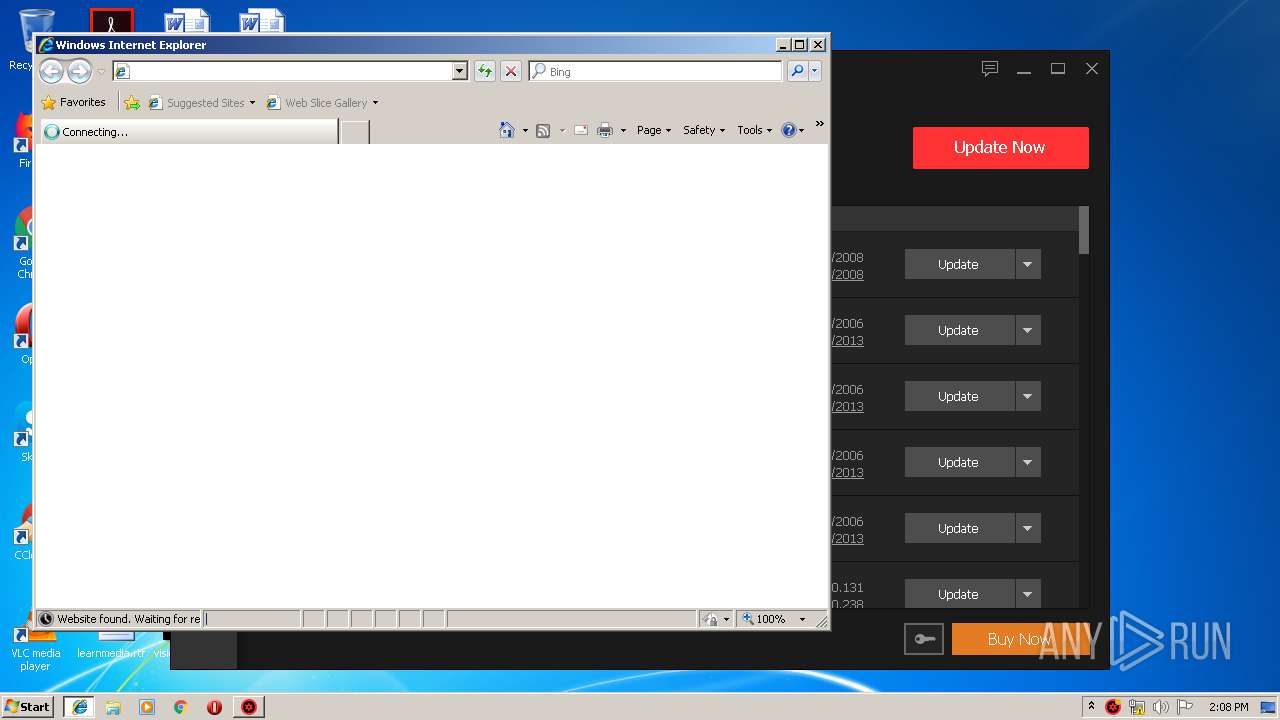Image resolution: width=1280 pixels, height=720 pixels.
Task: Click the red Update Now button
Action: [x=1000, y=147]
